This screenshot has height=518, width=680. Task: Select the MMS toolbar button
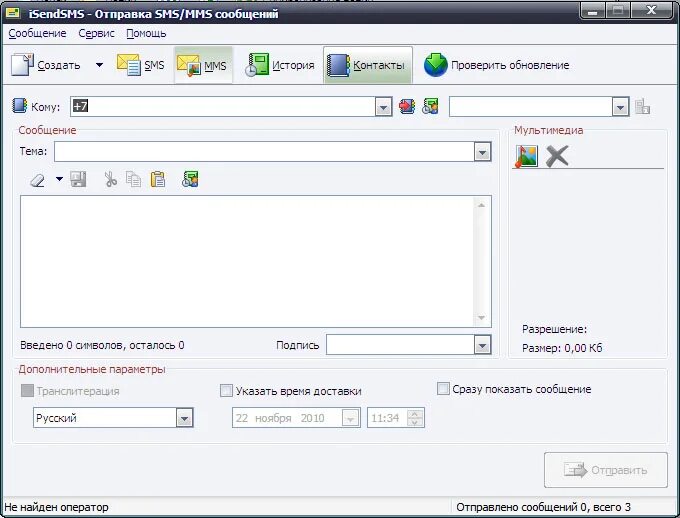[x=203, y=65]
